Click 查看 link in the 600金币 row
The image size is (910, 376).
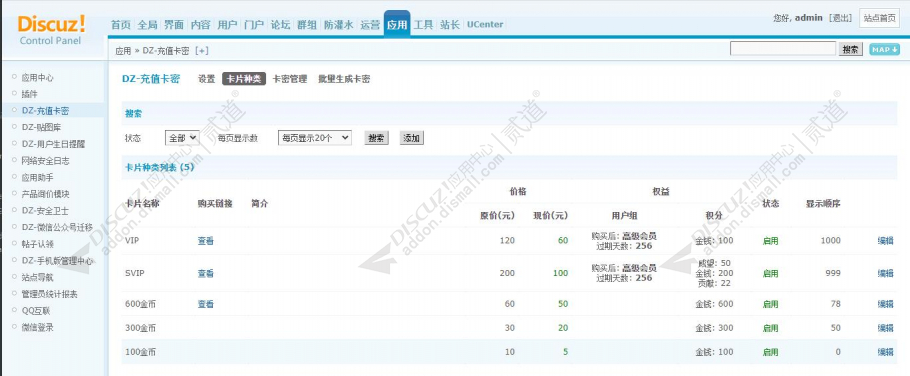click(x=205, y=304)
